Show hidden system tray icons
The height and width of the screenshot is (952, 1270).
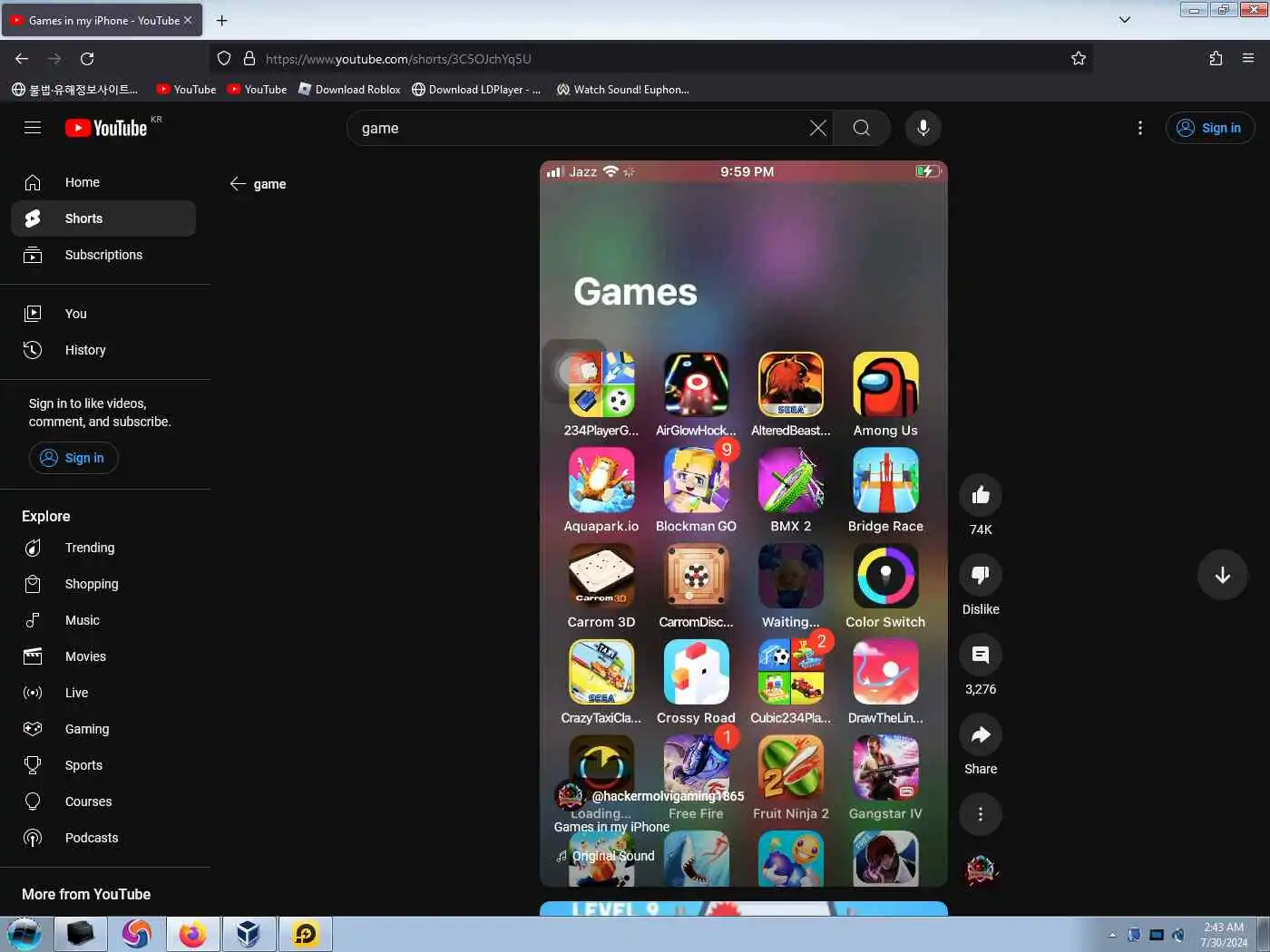(x=1112, y=935)
